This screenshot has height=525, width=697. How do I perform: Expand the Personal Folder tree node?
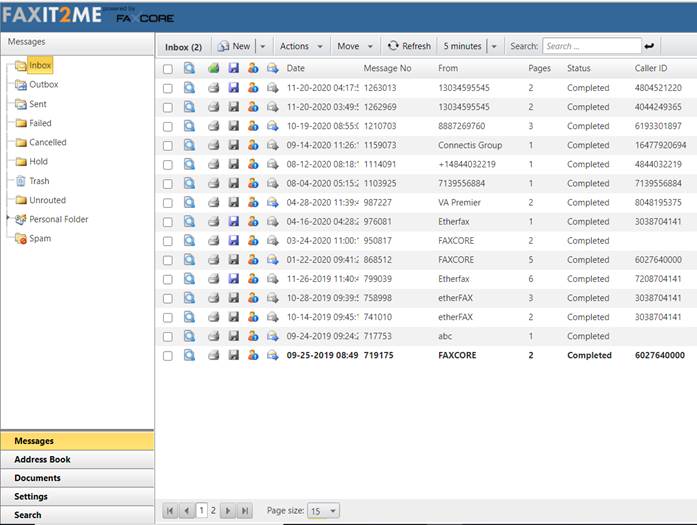(9, 218)
